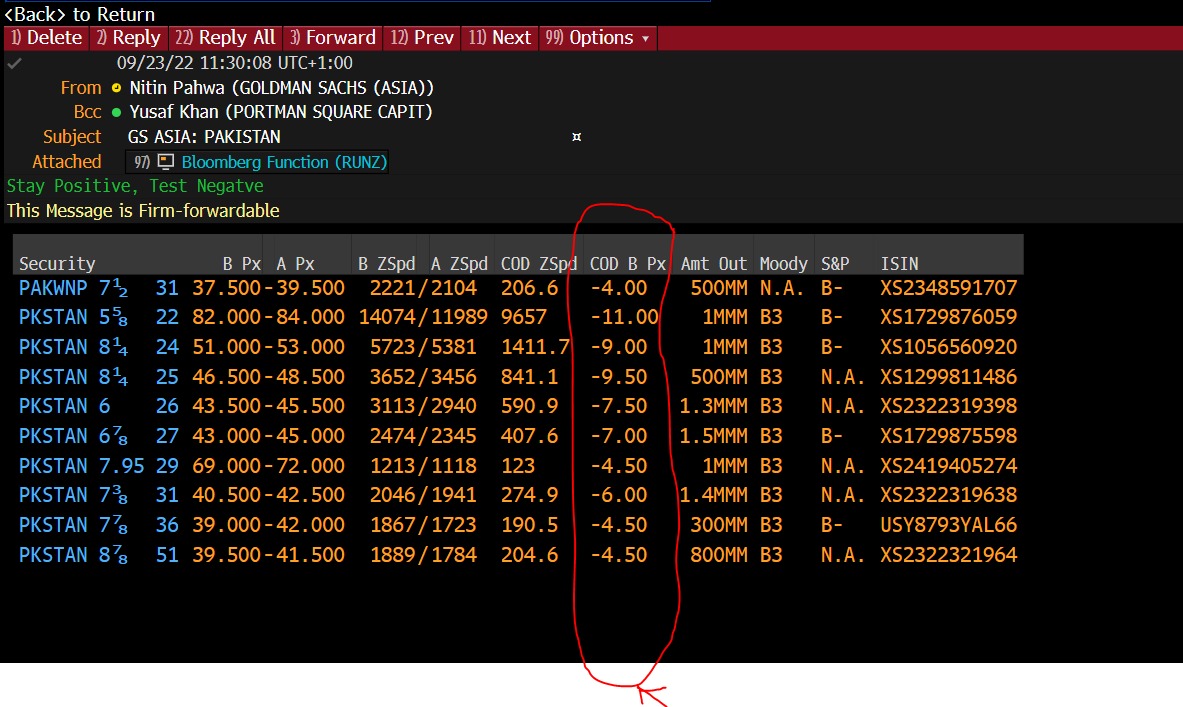The height and width of the screenshot is (707, 1183).
Task: Click ISIN XS2322319638
Action: [x=948, y=495]
